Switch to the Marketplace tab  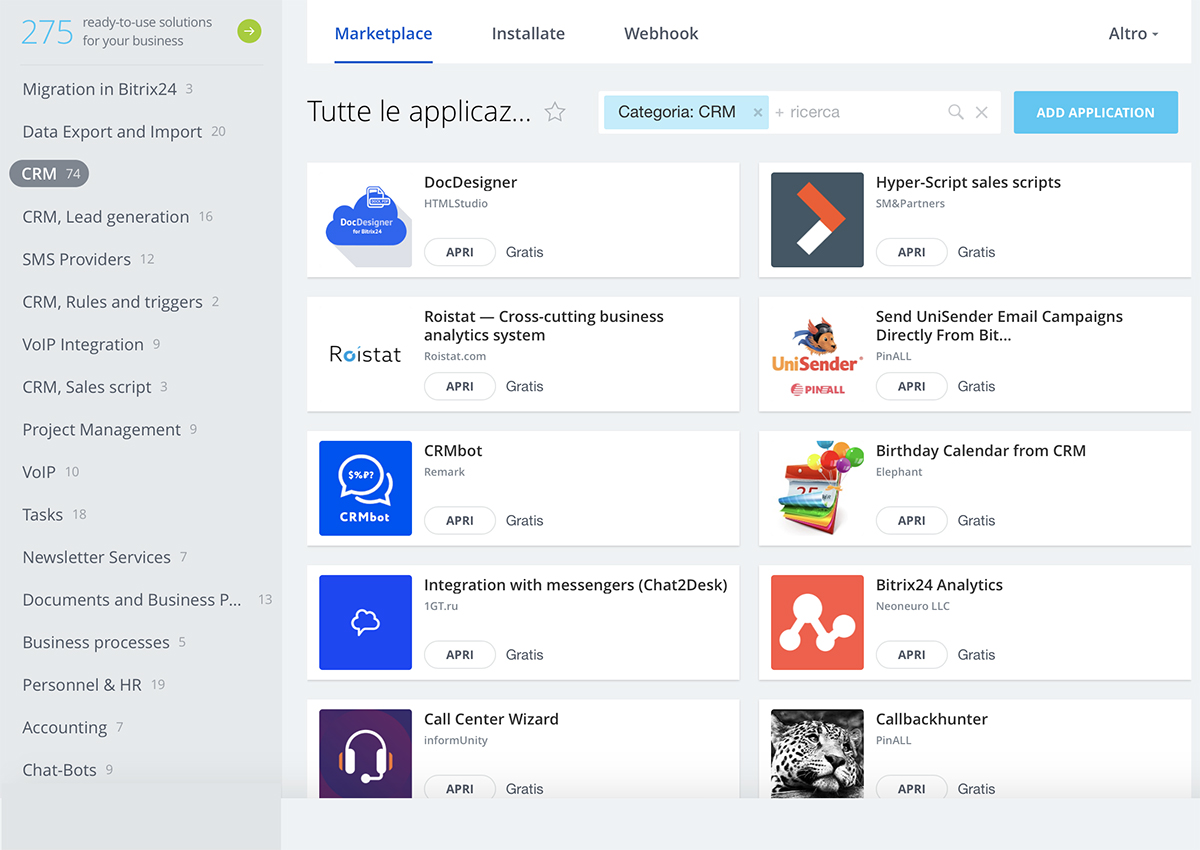(384, 33)
